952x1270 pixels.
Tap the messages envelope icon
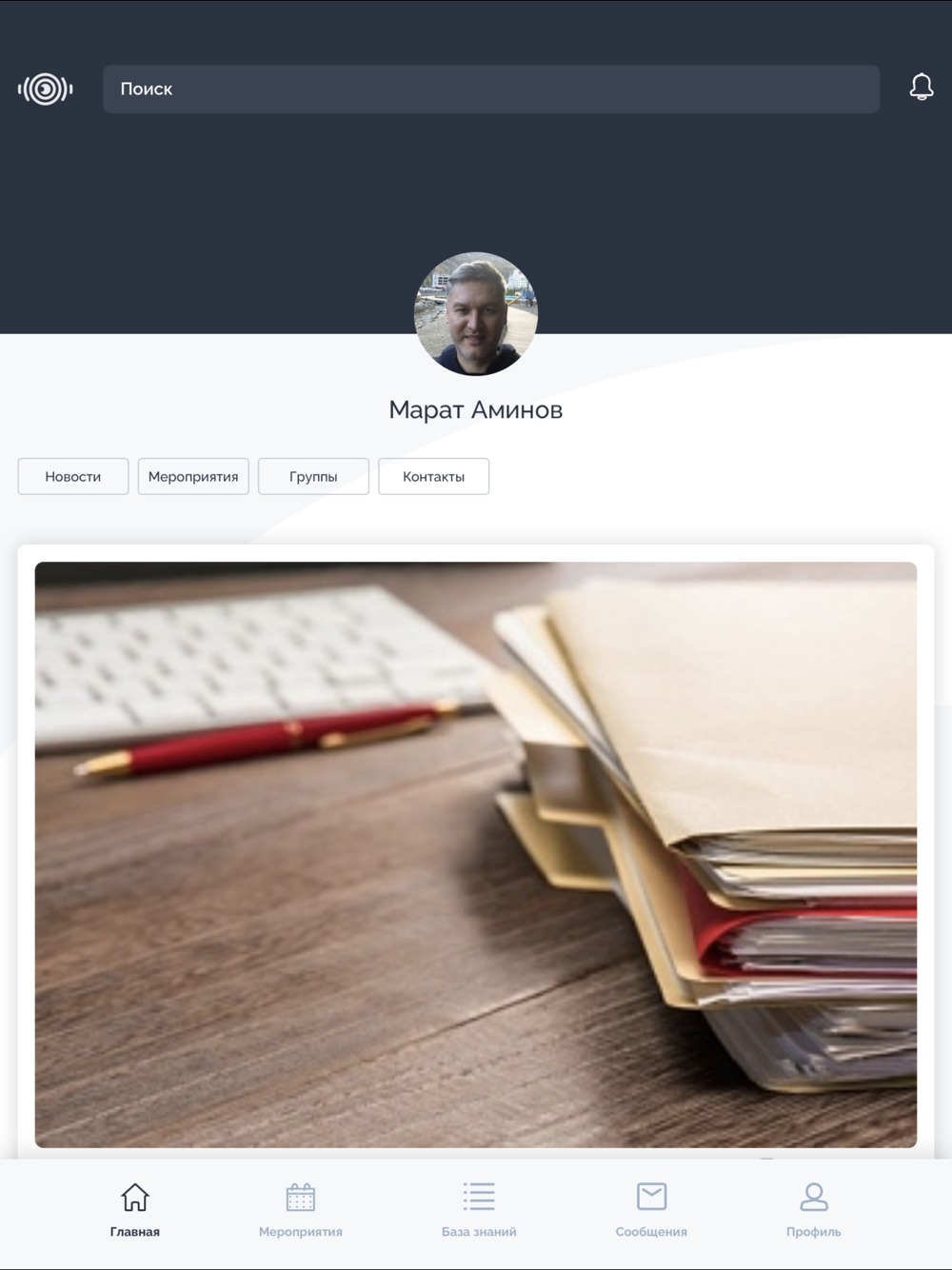click(651, 1196)
